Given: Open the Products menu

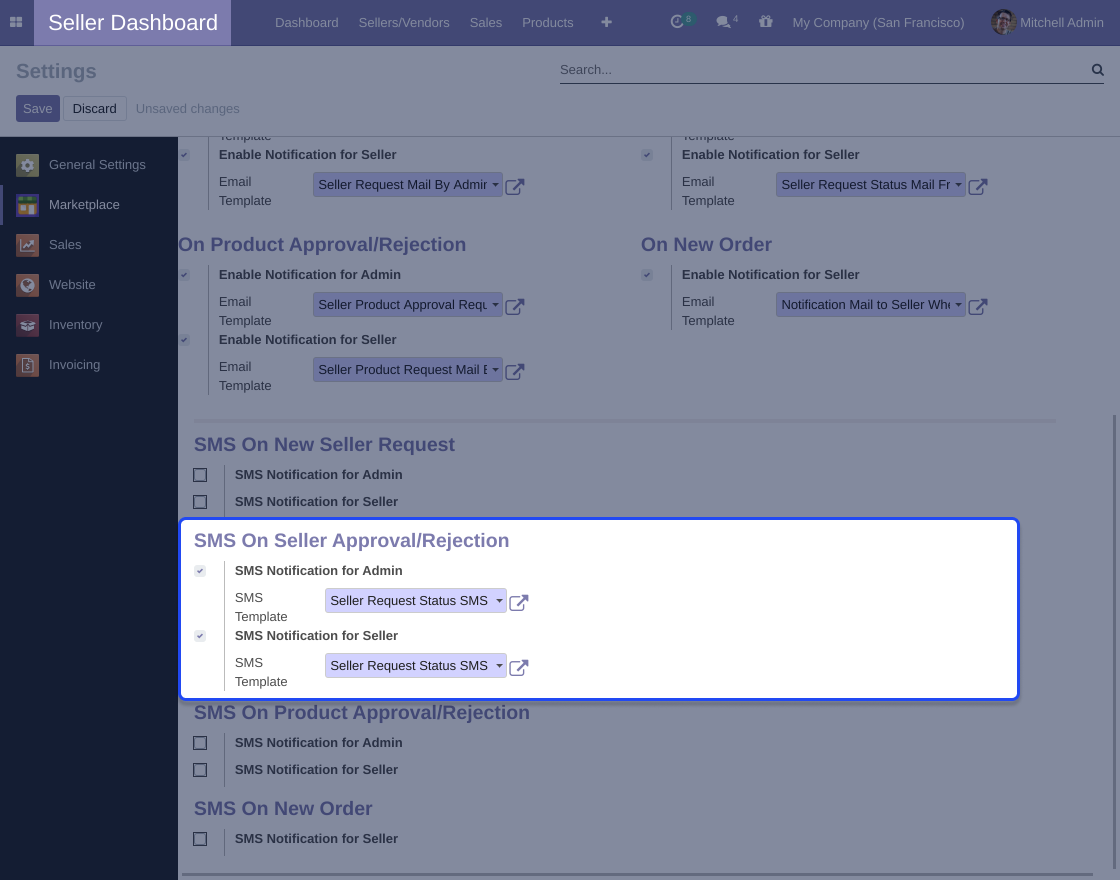Looking at the screenshot, I should [x=547, y=22].
